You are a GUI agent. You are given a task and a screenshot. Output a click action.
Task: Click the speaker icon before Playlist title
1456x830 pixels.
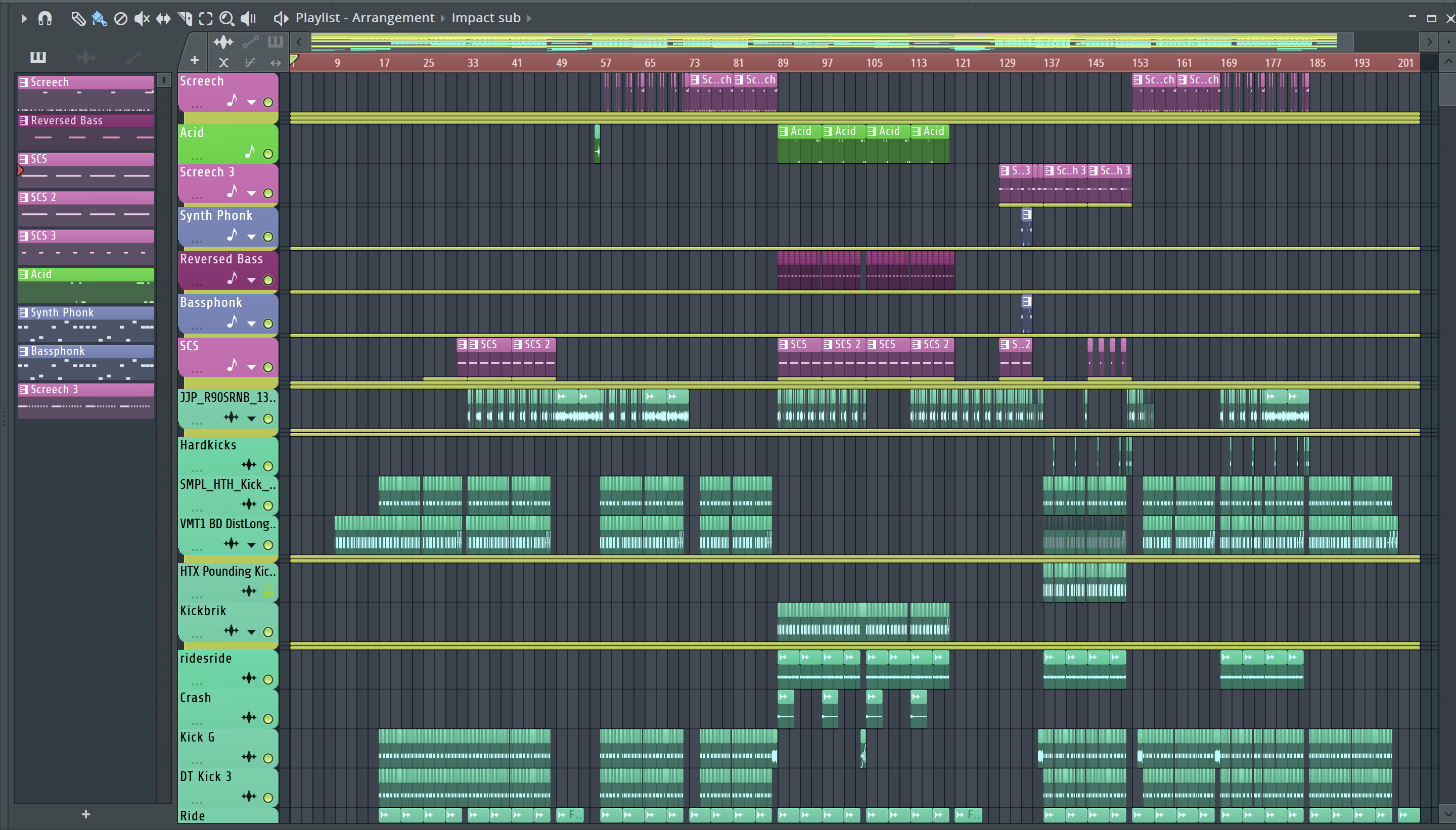(281, 18)
